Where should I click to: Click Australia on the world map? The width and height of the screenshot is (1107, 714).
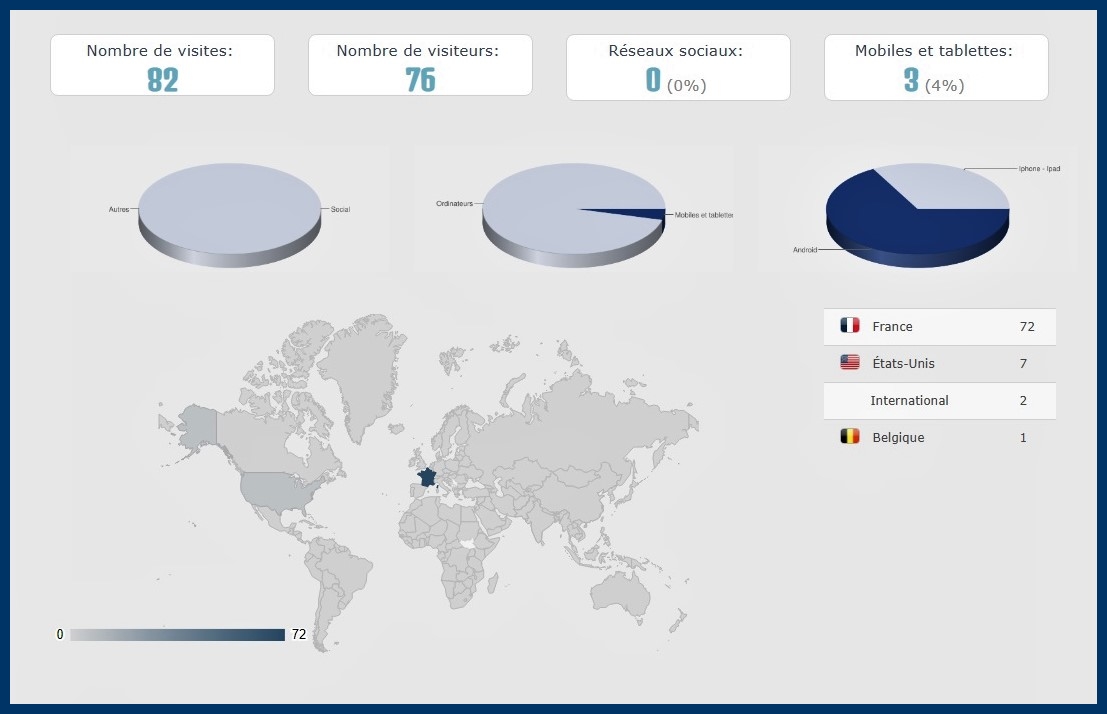click(620, 595)
